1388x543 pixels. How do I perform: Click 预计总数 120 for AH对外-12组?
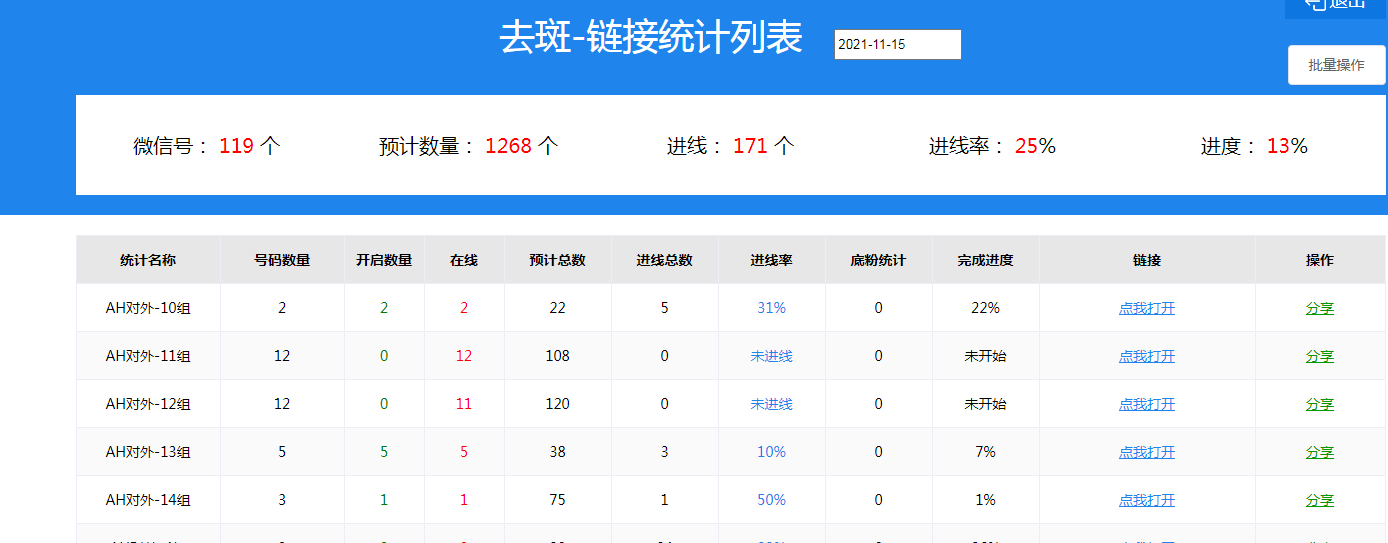(x=558, y=404)
